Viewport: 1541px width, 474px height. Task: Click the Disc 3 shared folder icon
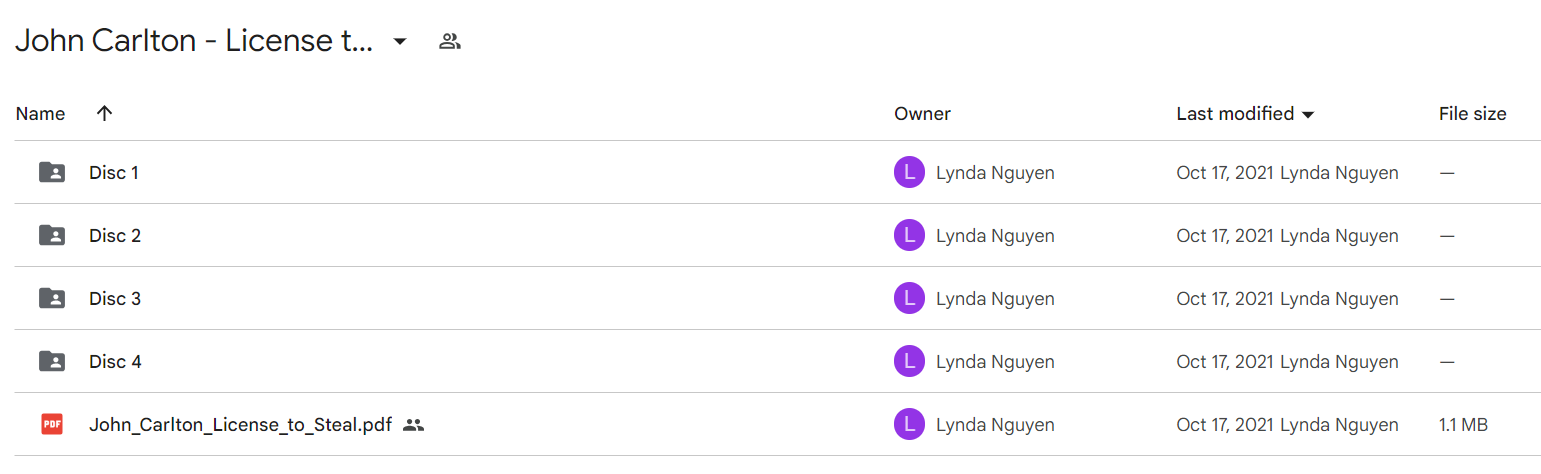[x=52, y=299]
